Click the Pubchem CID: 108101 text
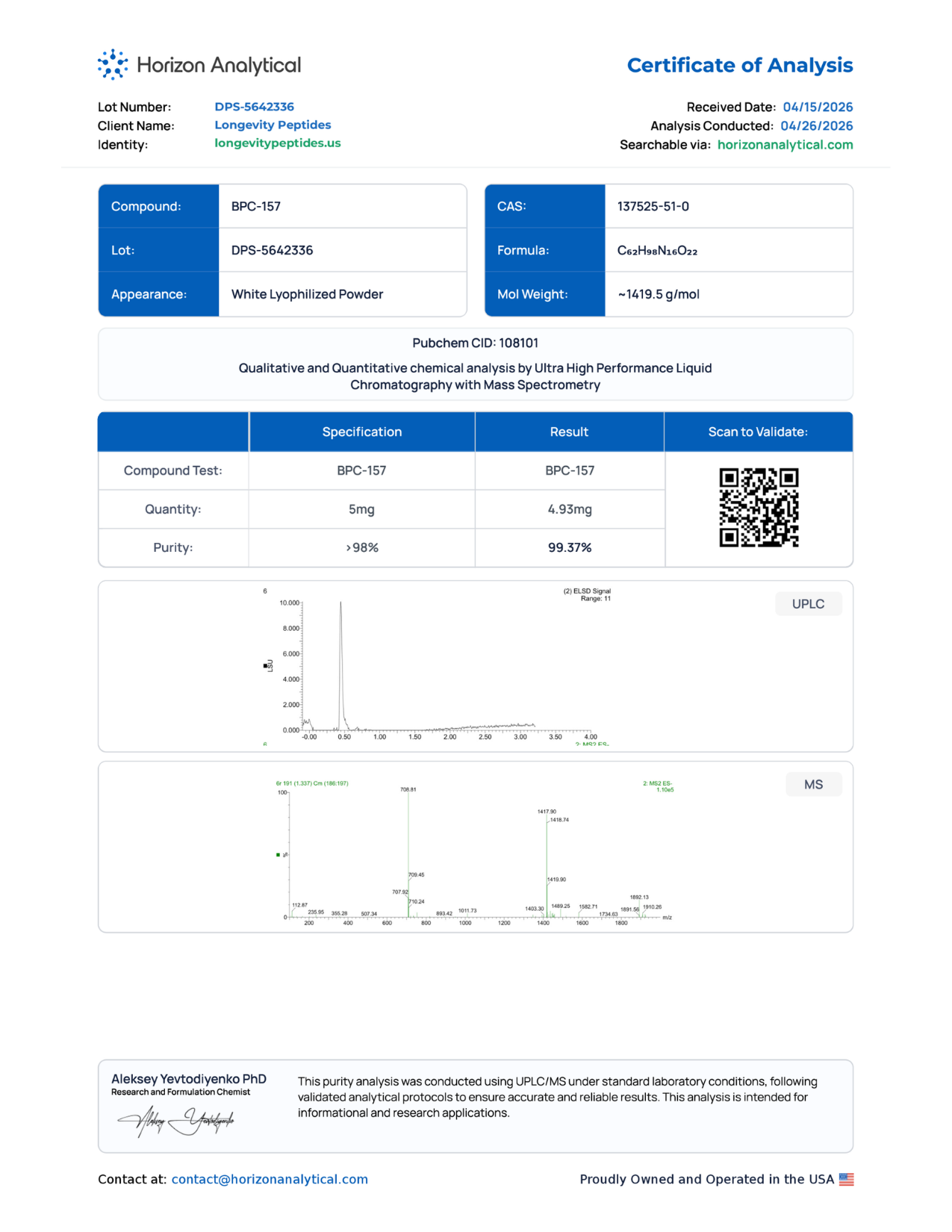The image size is (952, 1232). coord(475,343)
